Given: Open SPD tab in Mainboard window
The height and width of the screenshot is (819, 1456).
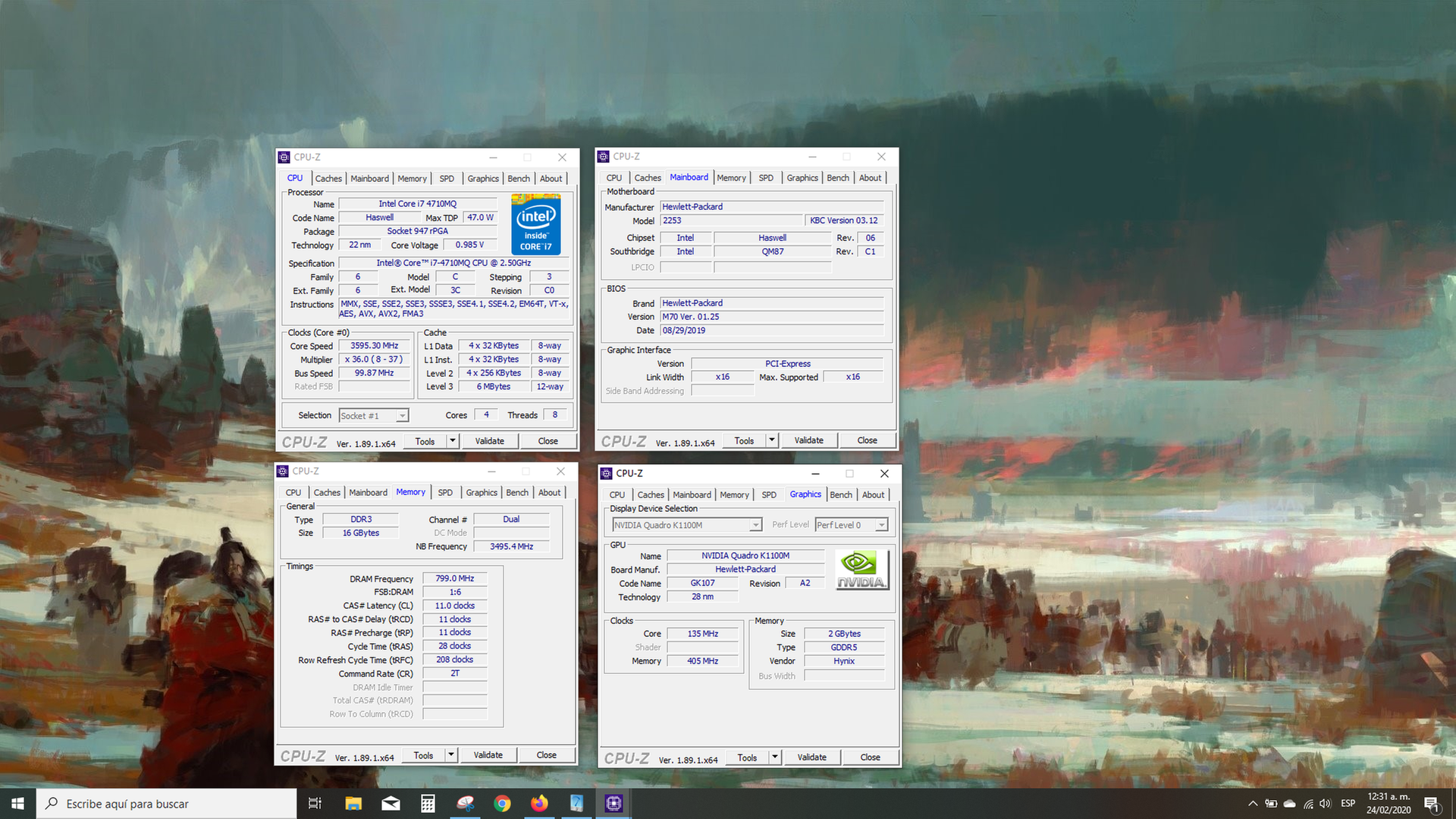Looking at the screenshot, I should 766,177.
